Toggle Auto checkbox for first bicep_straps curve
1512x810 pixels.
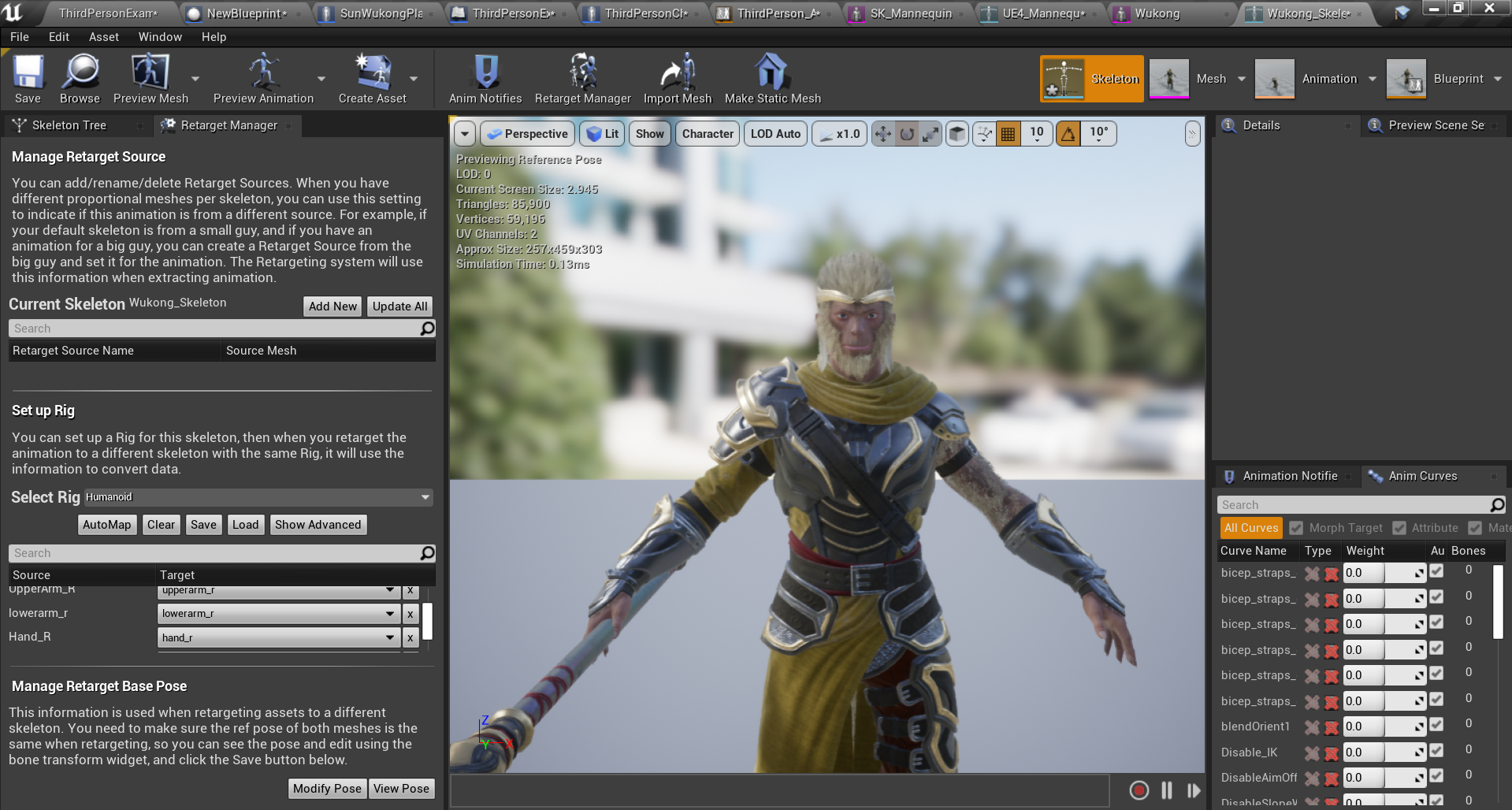(1436, 570)
